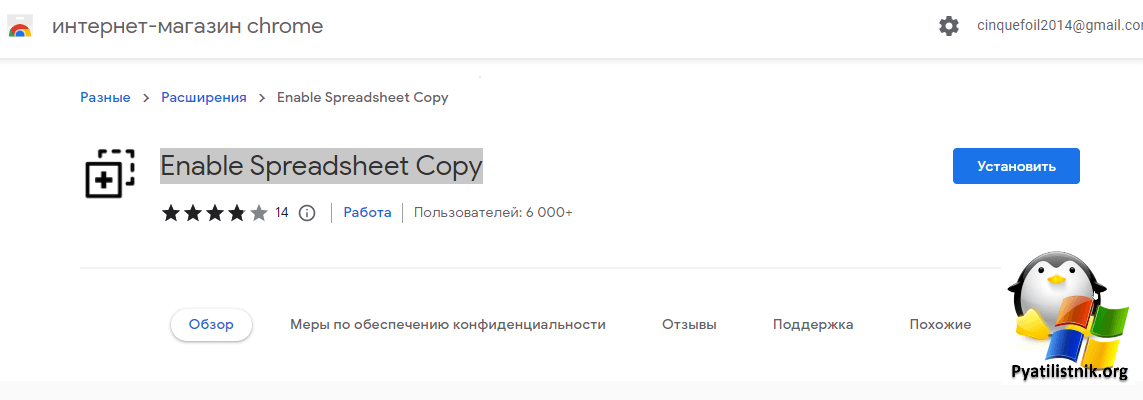1143x400 pixels.
Task: Click the Enable Spreadsheet Copy extension icon
Action: pyautogui.click(x=109, y=172)
